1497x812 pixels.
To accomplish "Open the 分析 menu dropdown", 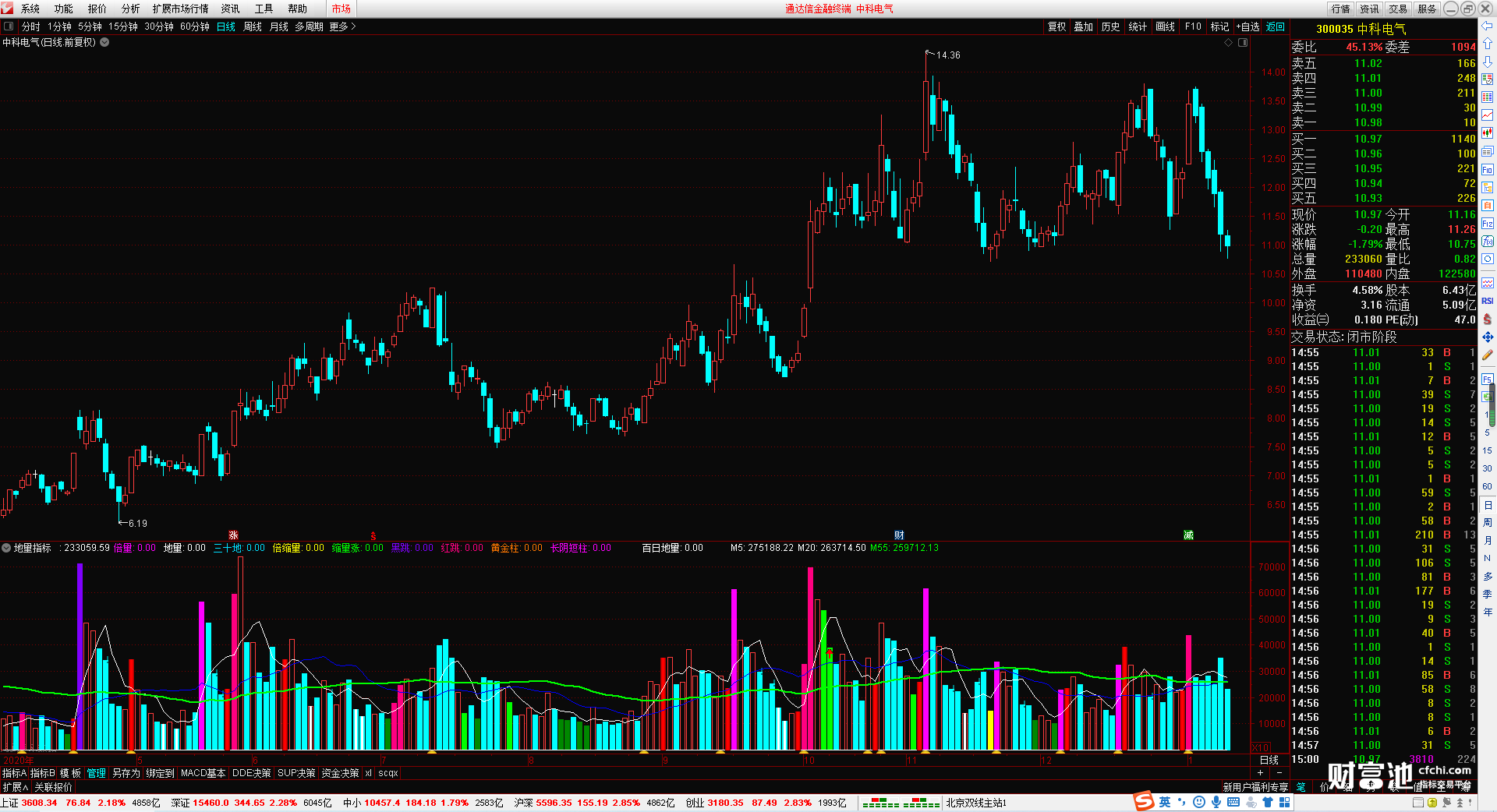I will pos(130,9).
